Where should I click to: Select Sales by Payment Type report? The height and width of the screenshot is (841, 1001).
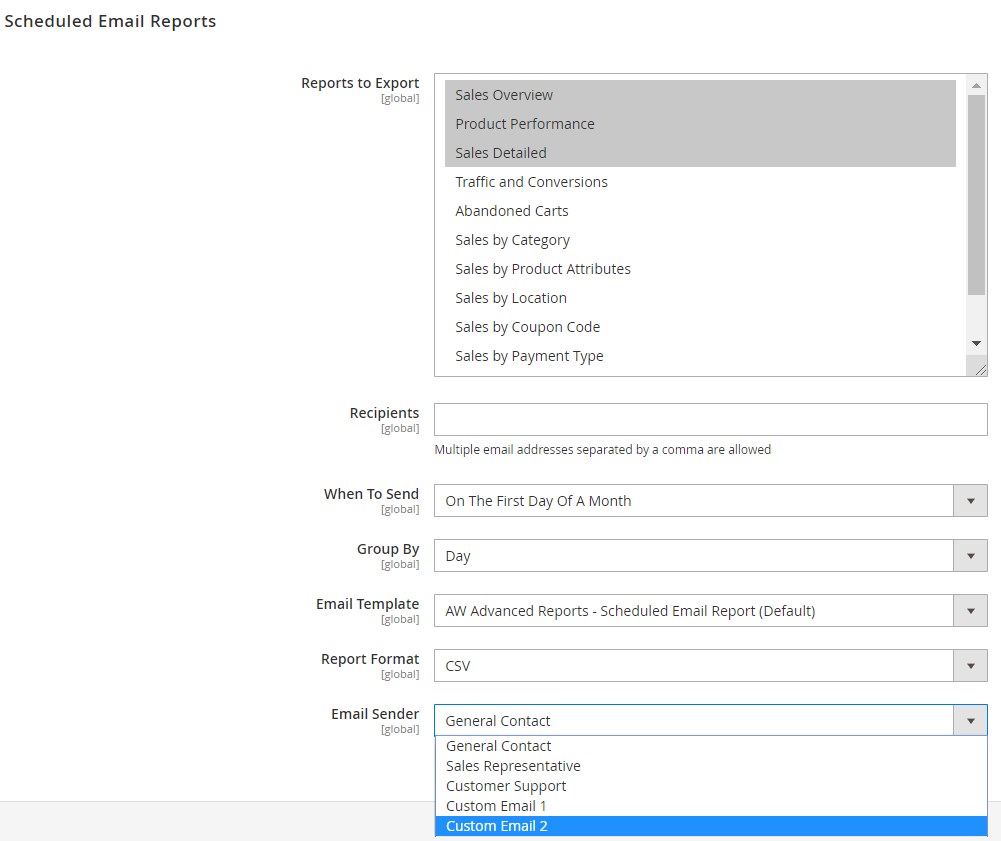click(529, 356)
